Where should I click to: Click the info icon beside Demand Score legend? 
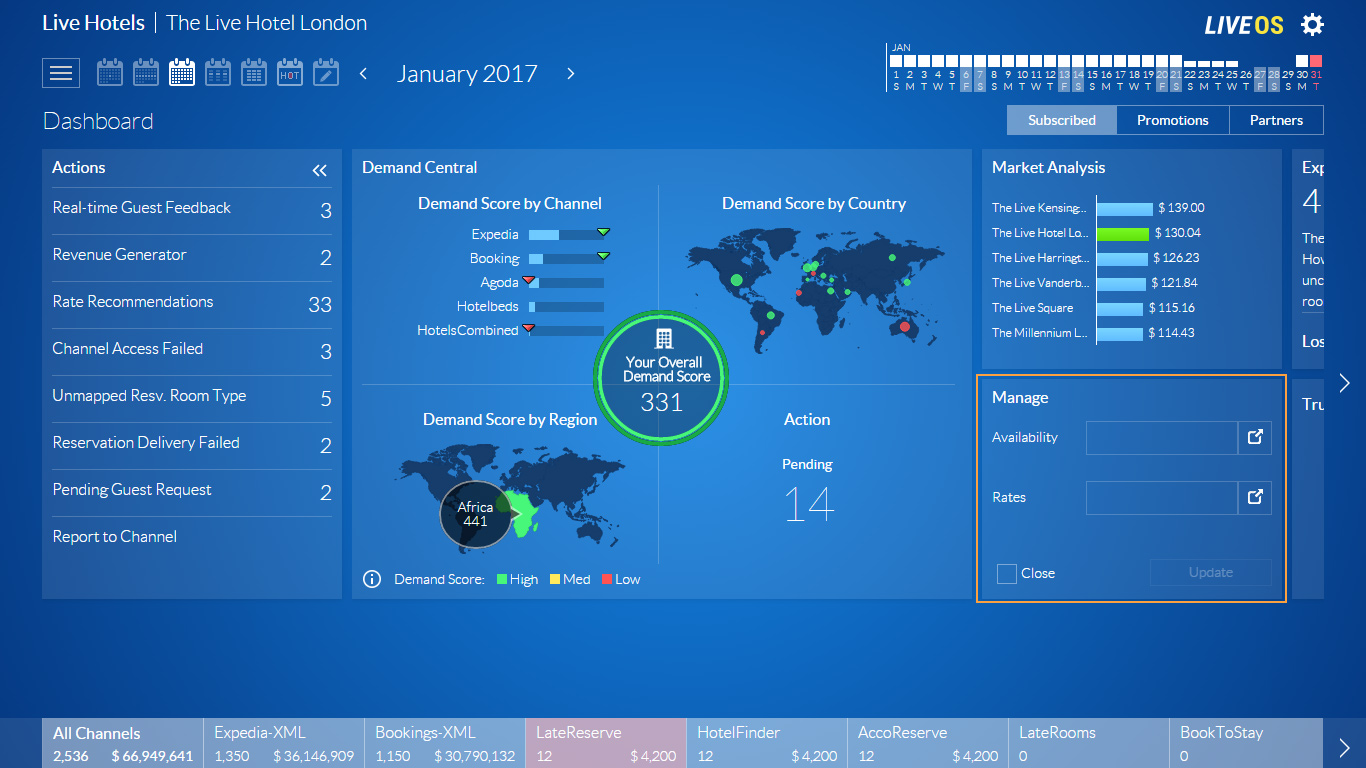(x=371, y=578)
